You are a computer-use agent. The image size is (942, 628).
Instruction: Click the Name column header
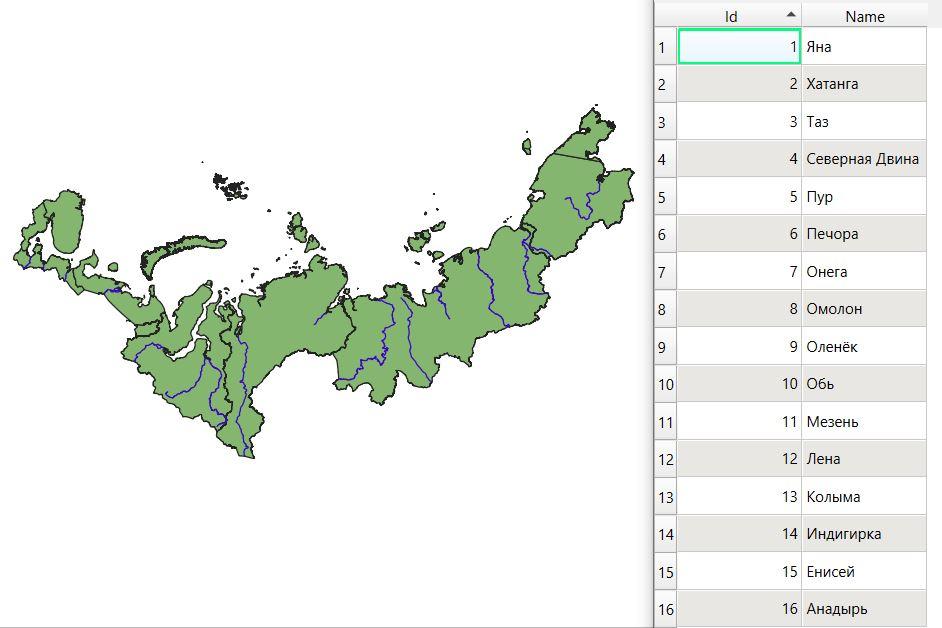(864, 16)
